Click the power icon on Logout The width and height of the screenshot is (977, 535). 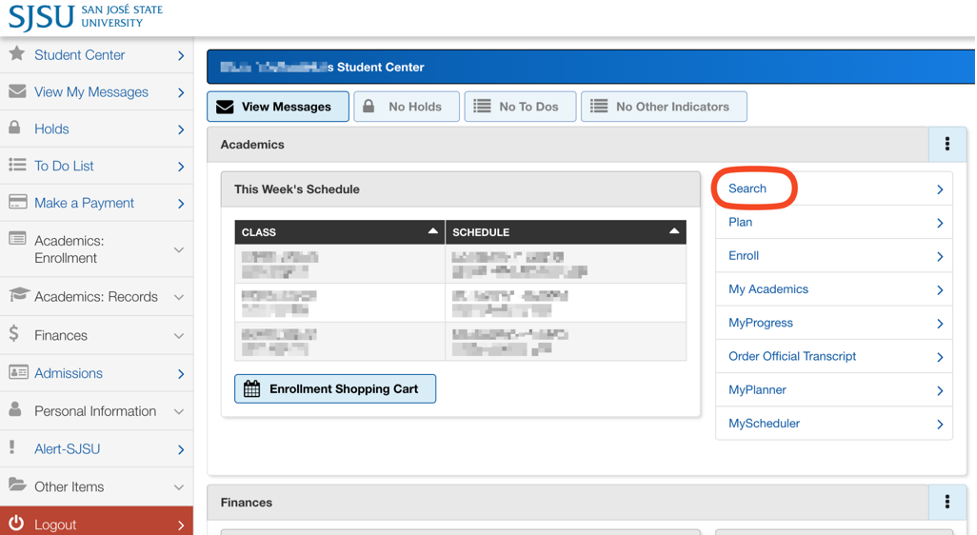click(16, 524)
